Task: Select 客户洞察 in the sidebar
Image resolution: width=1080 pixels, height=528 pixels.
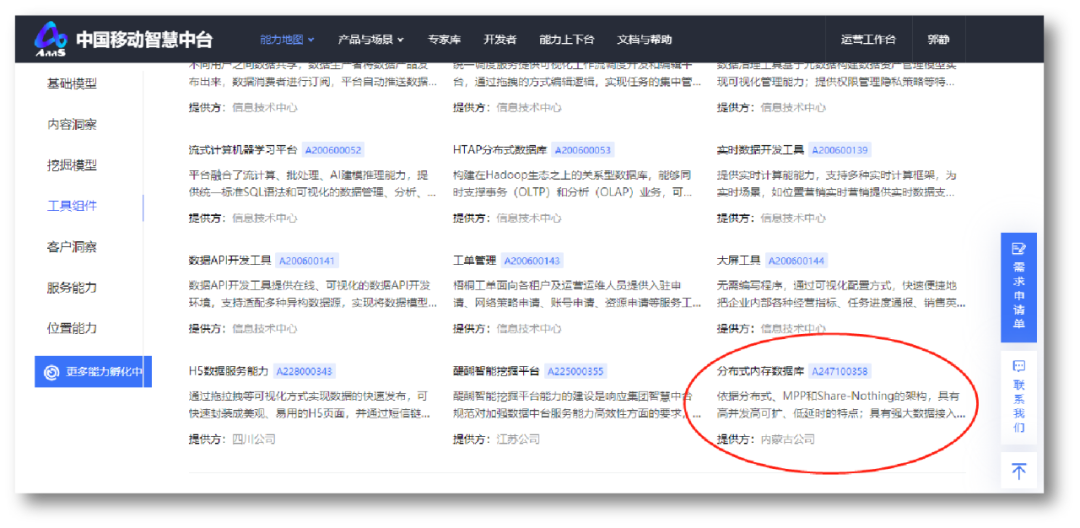Action: point(72,246)
